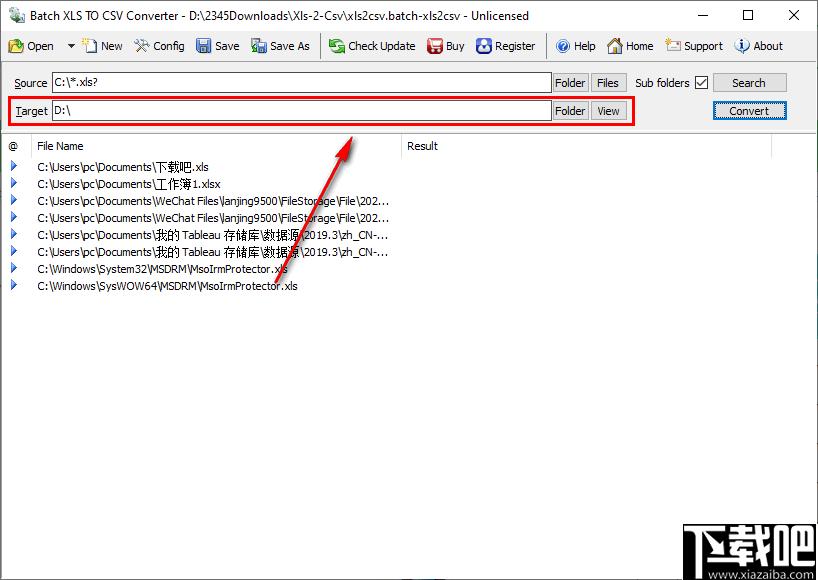Open the Config tools icon
Screen dimensions: 818x580
click(x=141, y=46)
